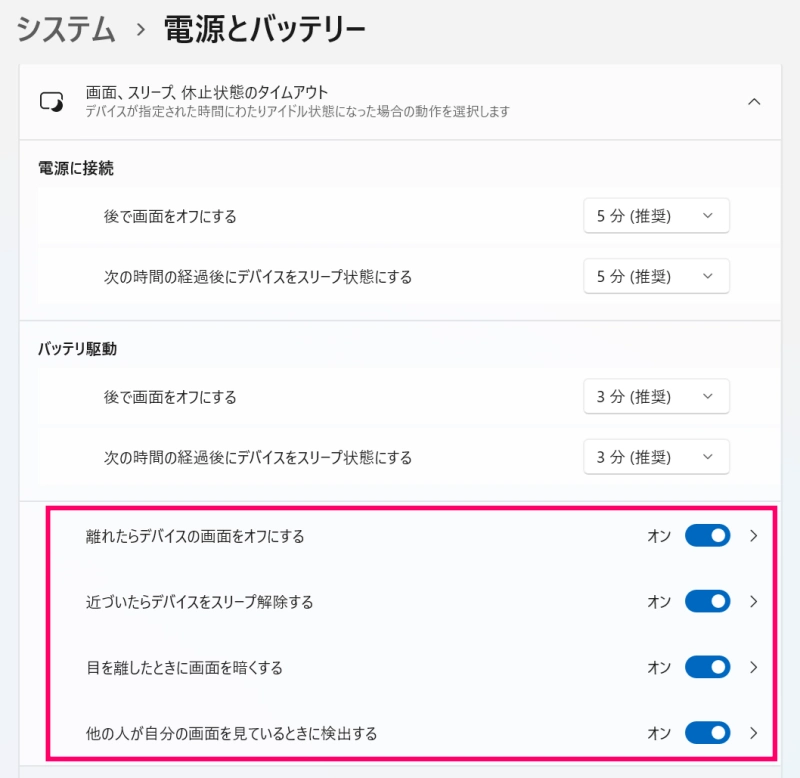Turn off 他の人が自分の画面を見ているときに検出する
Screen dimensions: 800x778
(x=707, y=733)
